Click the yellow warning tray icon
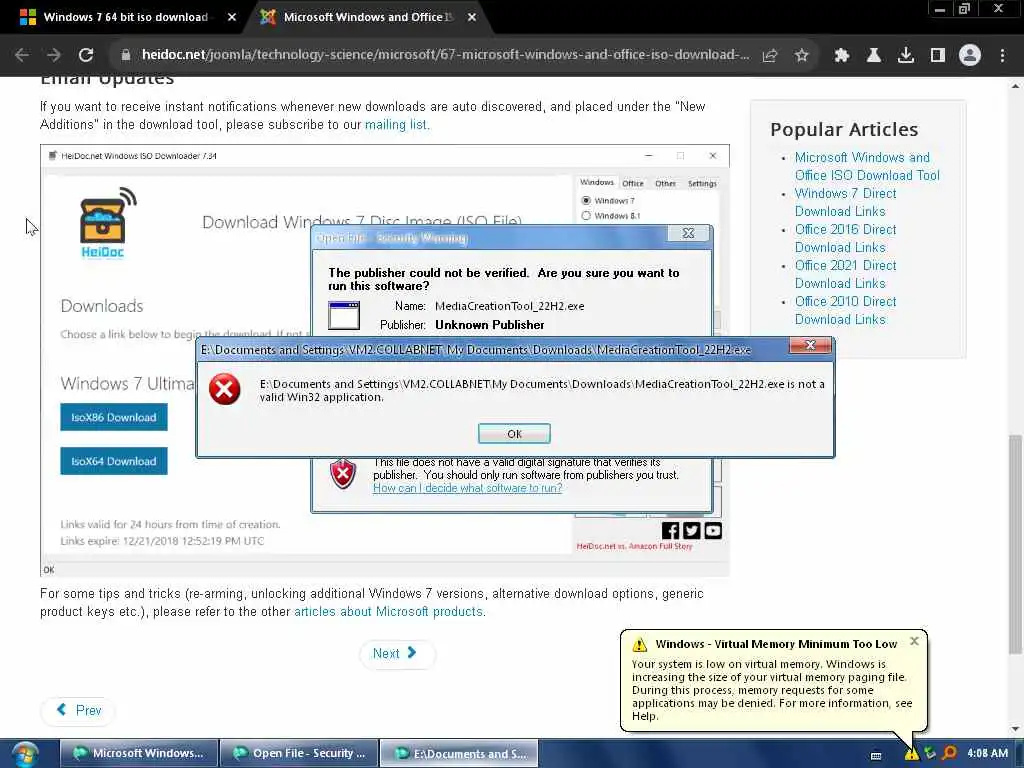The image size is (1024, 768). (911, 754)
